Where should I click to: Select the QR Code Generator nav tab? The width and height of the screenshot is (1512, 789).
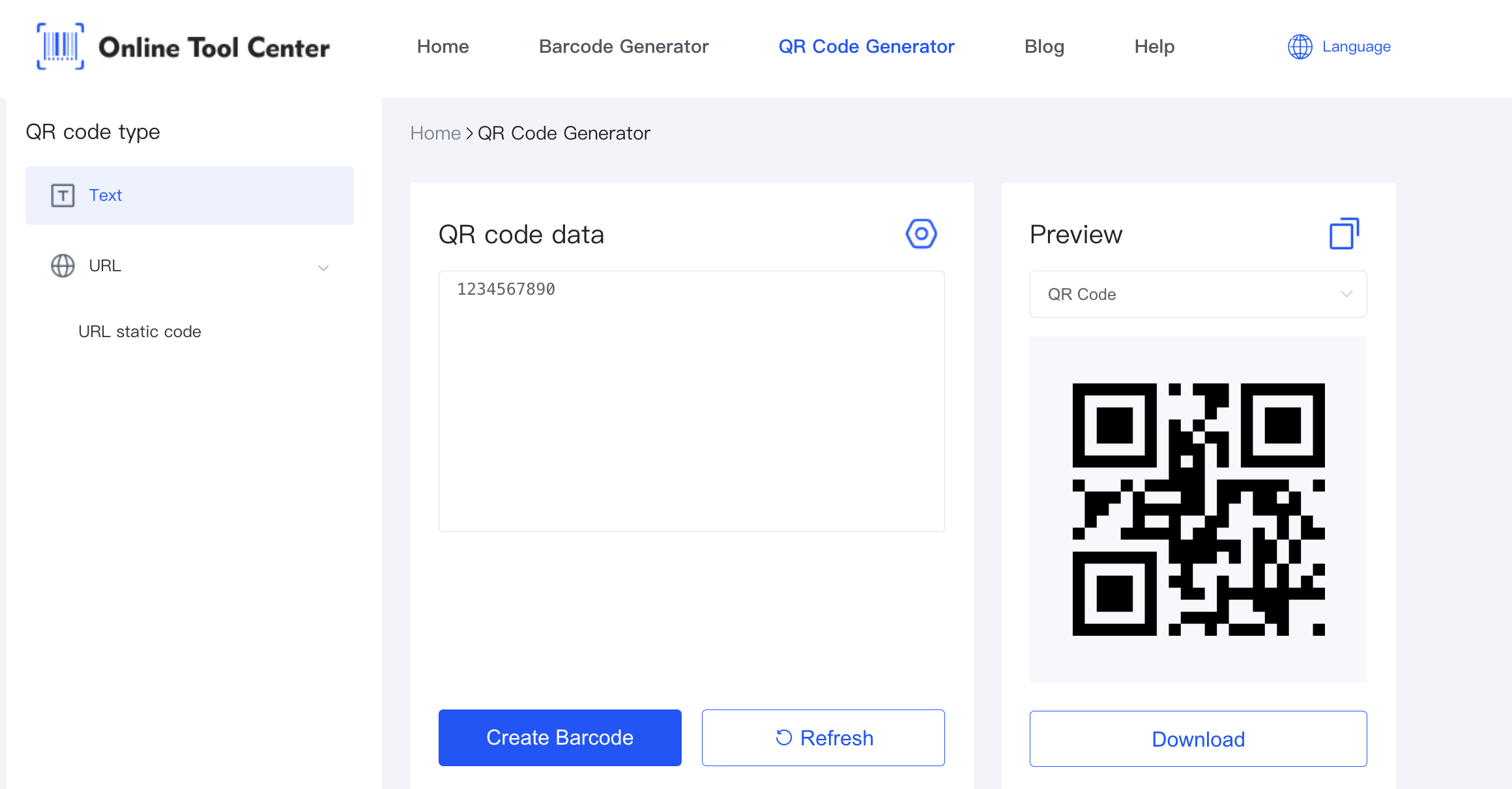click(866, 46)
